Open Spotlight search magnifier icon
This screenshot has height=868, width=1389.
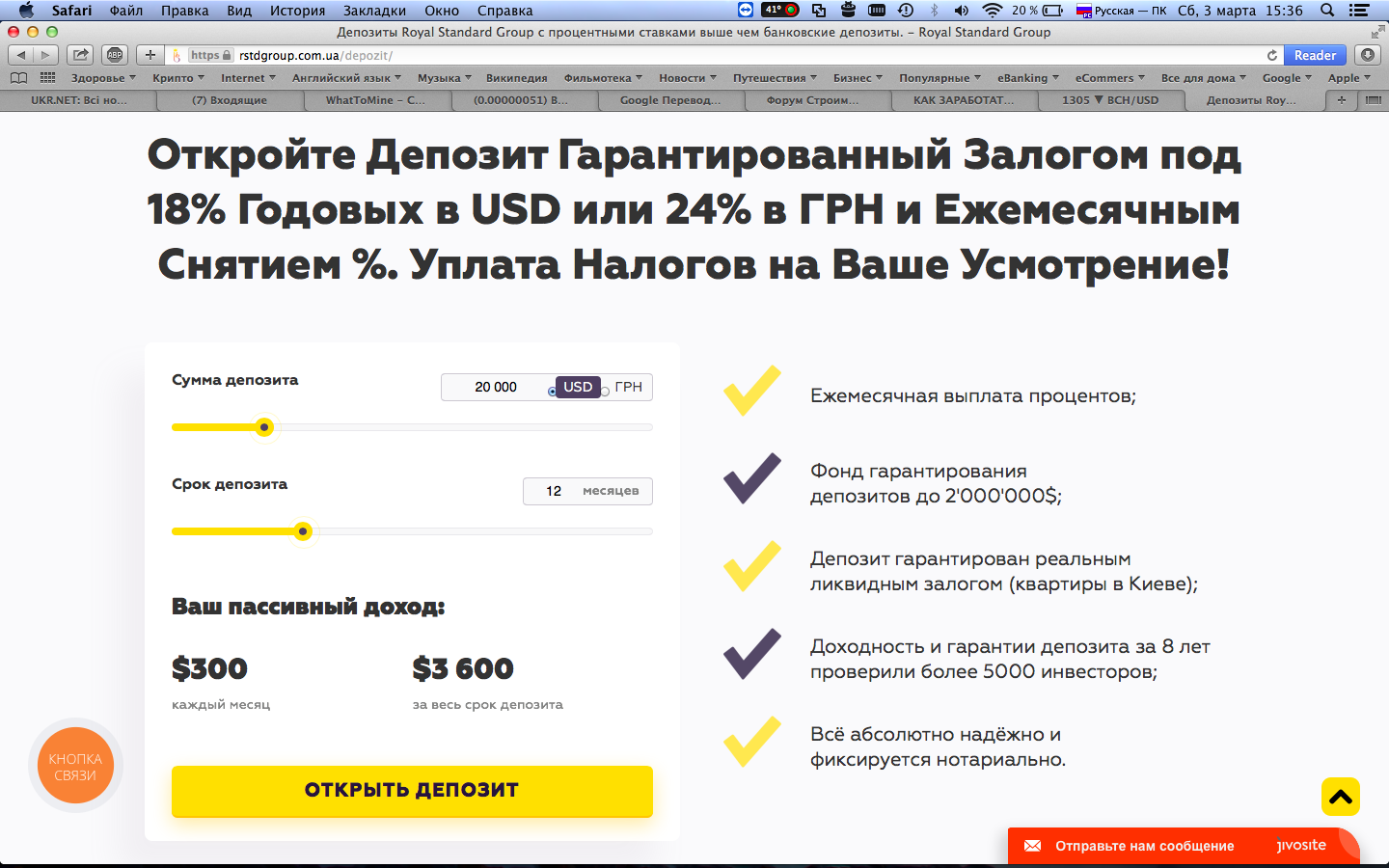(x=1327, y=11)
